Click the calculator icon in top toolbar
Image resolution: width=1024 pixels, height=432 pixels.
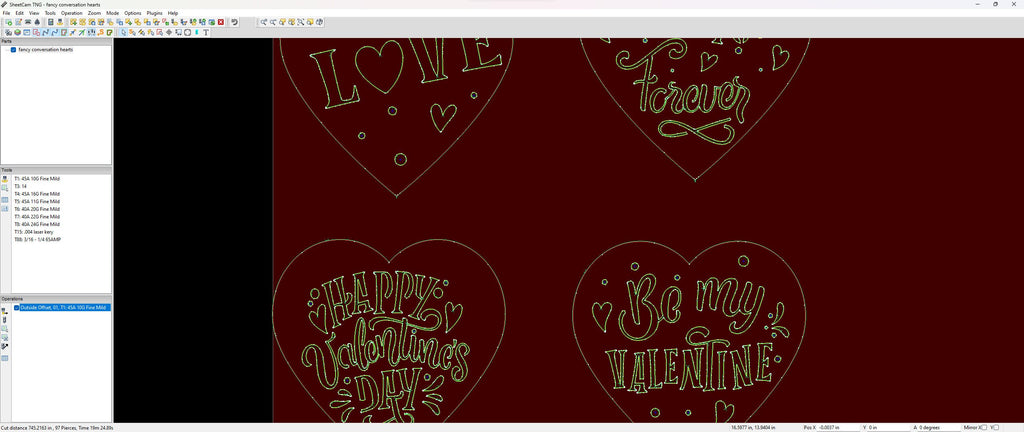click(x=50, y=22)
